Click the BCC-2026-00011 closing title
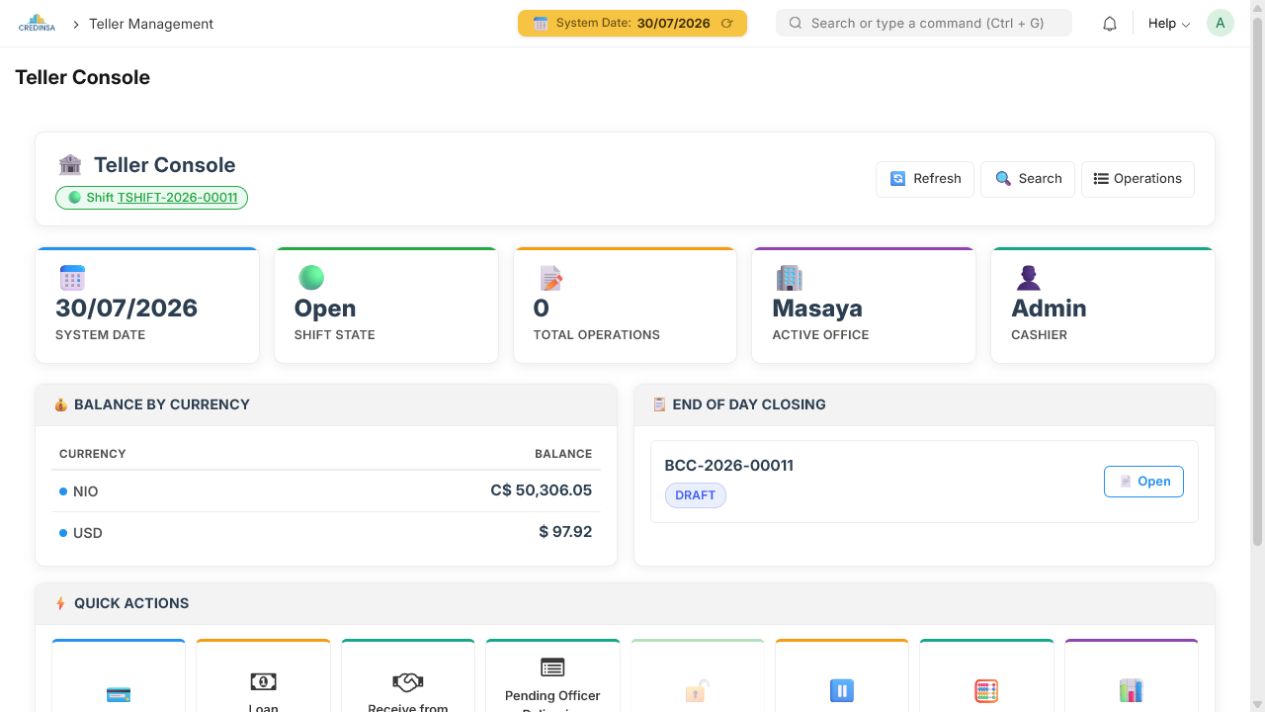This screenshot has height=712, width=1265. 729,465
